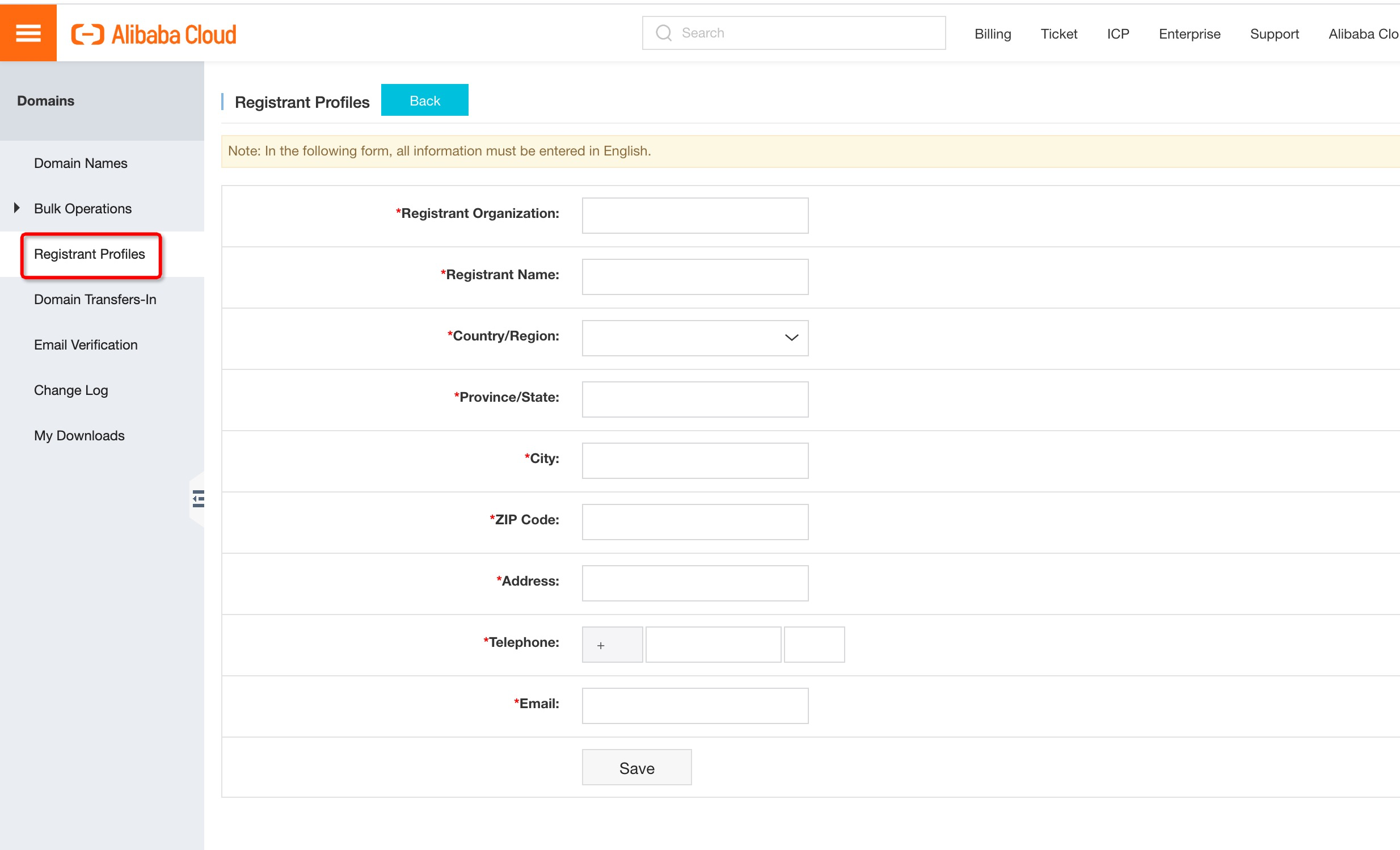Open the Enterprise top menu

[x=1188, y=34]
